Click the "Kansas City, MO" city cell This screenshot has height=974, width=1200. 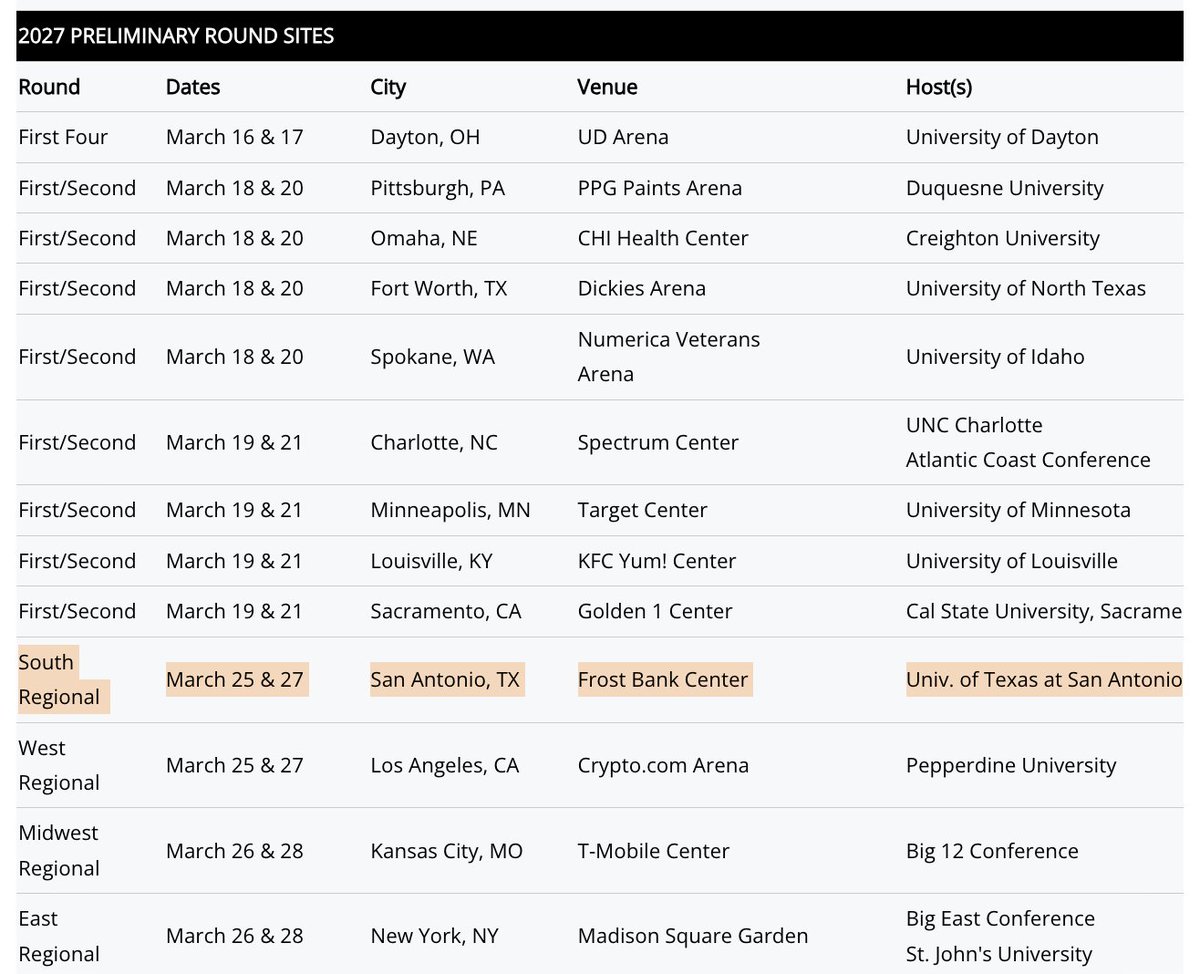coord(446,851)
